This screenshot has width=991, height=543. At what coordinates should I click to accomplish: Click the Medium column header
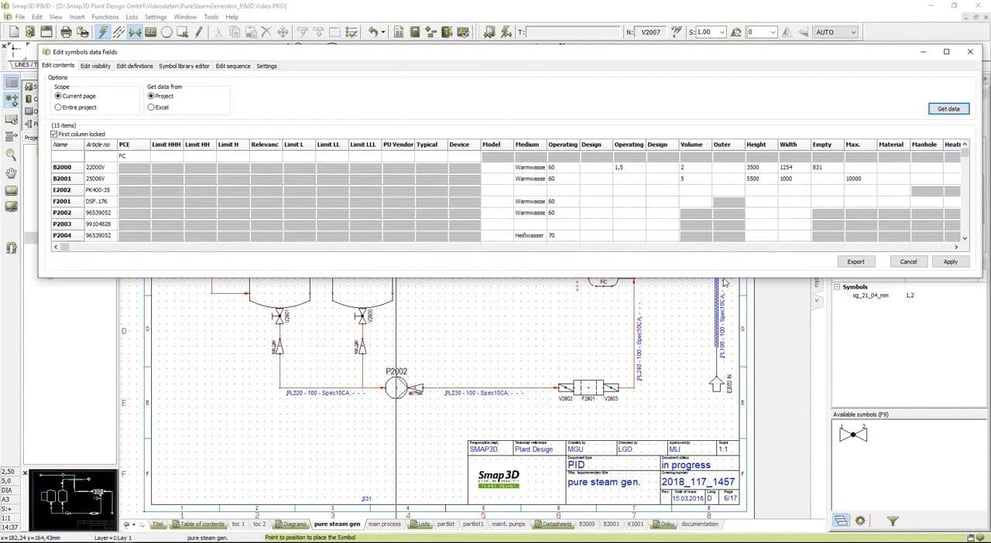pos(530,145)
